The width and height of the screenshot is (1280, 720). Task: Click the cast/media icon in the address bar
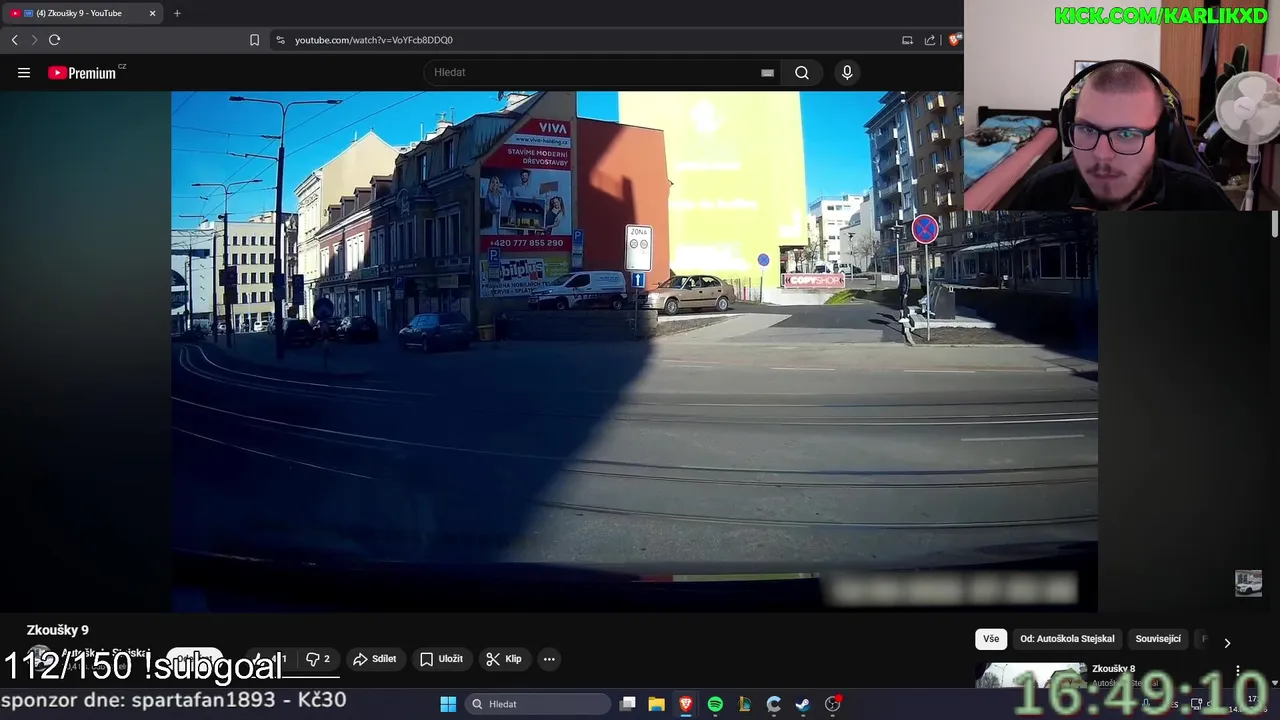(x=907, y=40)
